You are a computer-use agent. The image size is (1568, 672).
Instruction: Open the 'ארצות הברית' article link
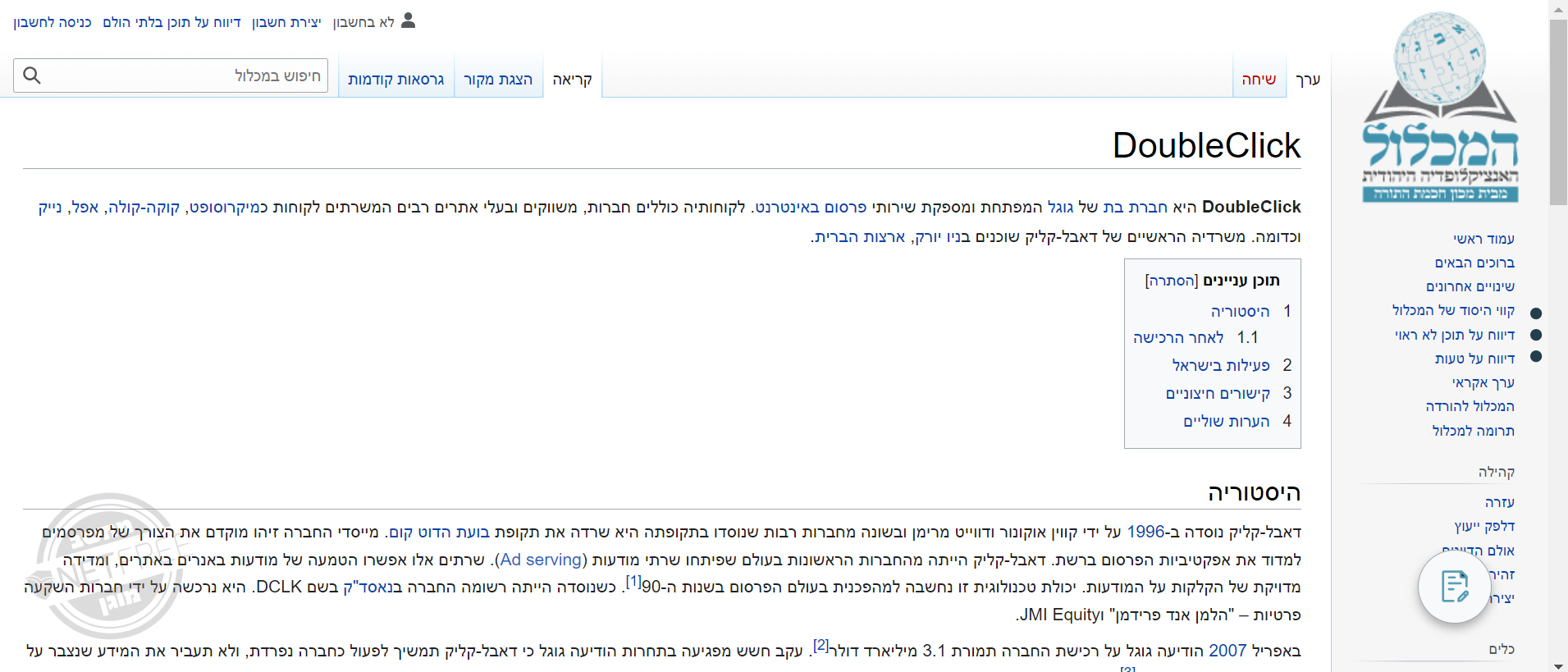(860, 237)
